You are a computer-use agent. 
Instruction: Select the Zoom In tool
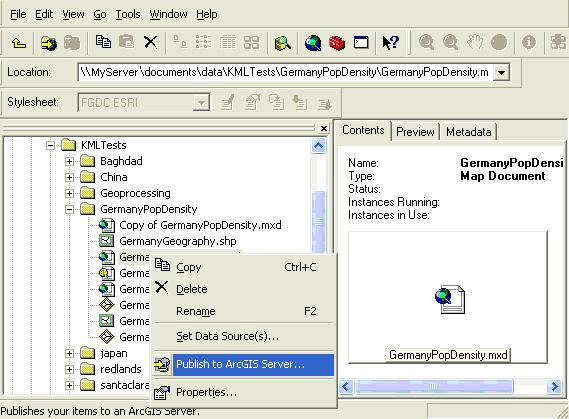tap(426, 42)
